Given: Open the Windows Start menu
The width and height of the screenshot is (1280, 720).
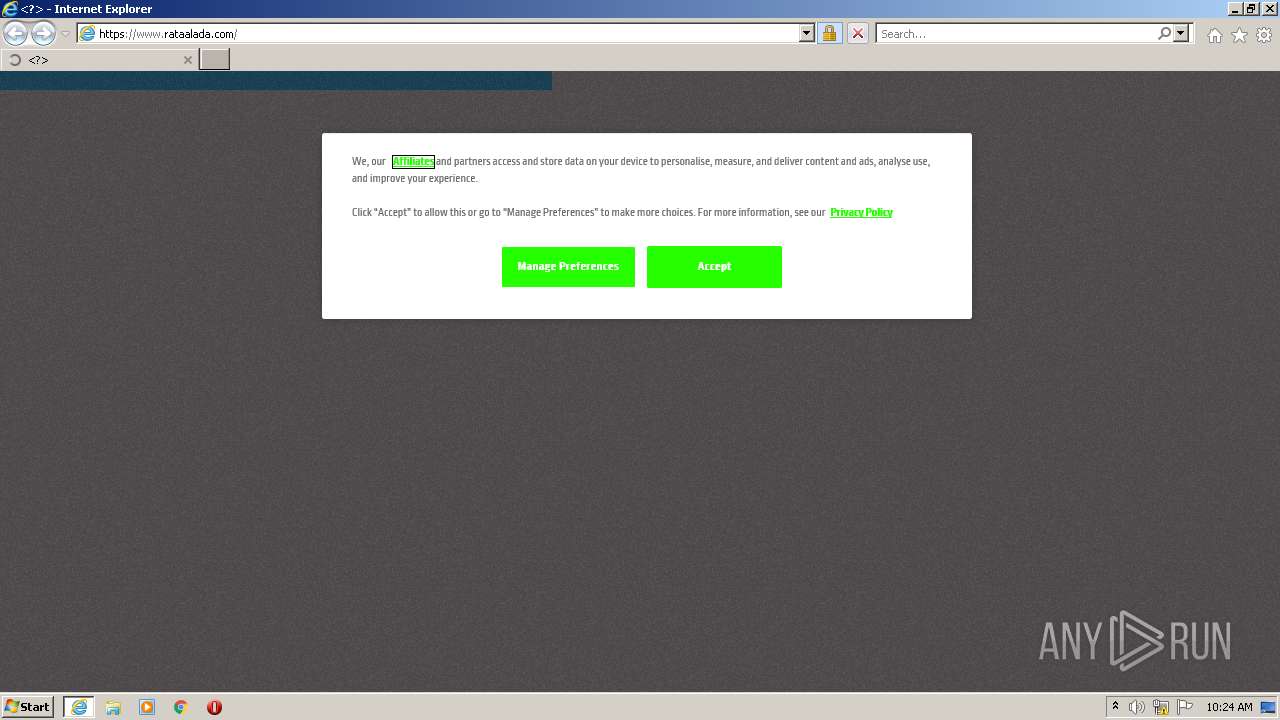Looking at the screenshot, I should tap(27, 707).
